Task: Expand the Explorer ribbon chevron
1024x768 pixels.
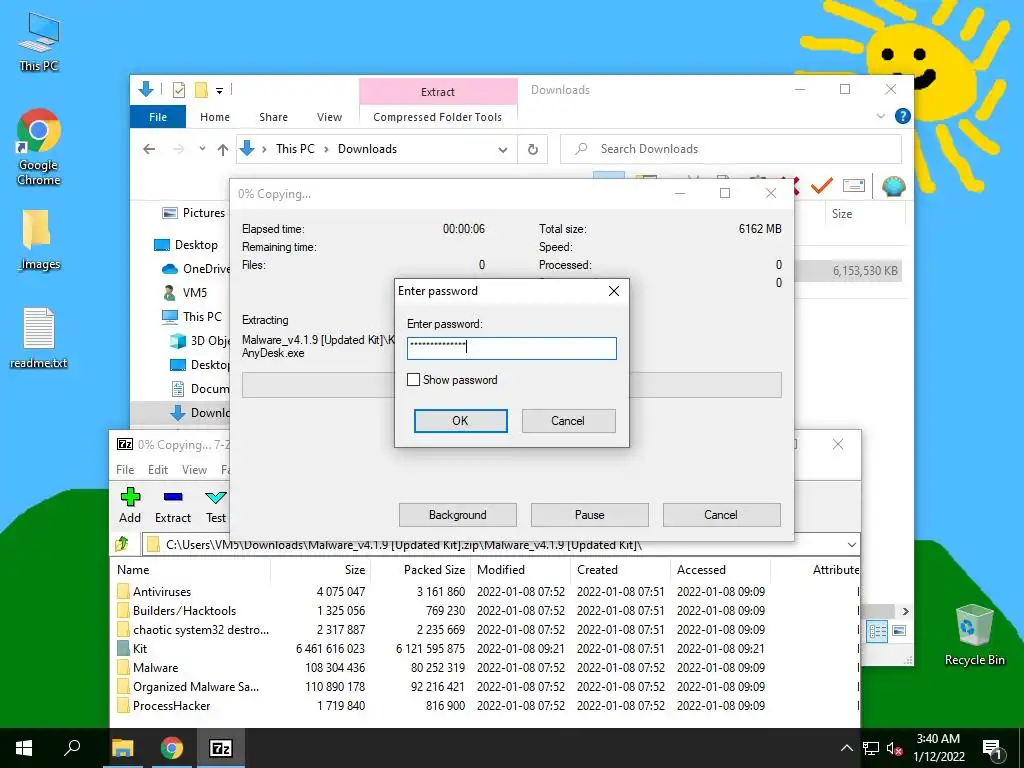Action: click(880, 116)
